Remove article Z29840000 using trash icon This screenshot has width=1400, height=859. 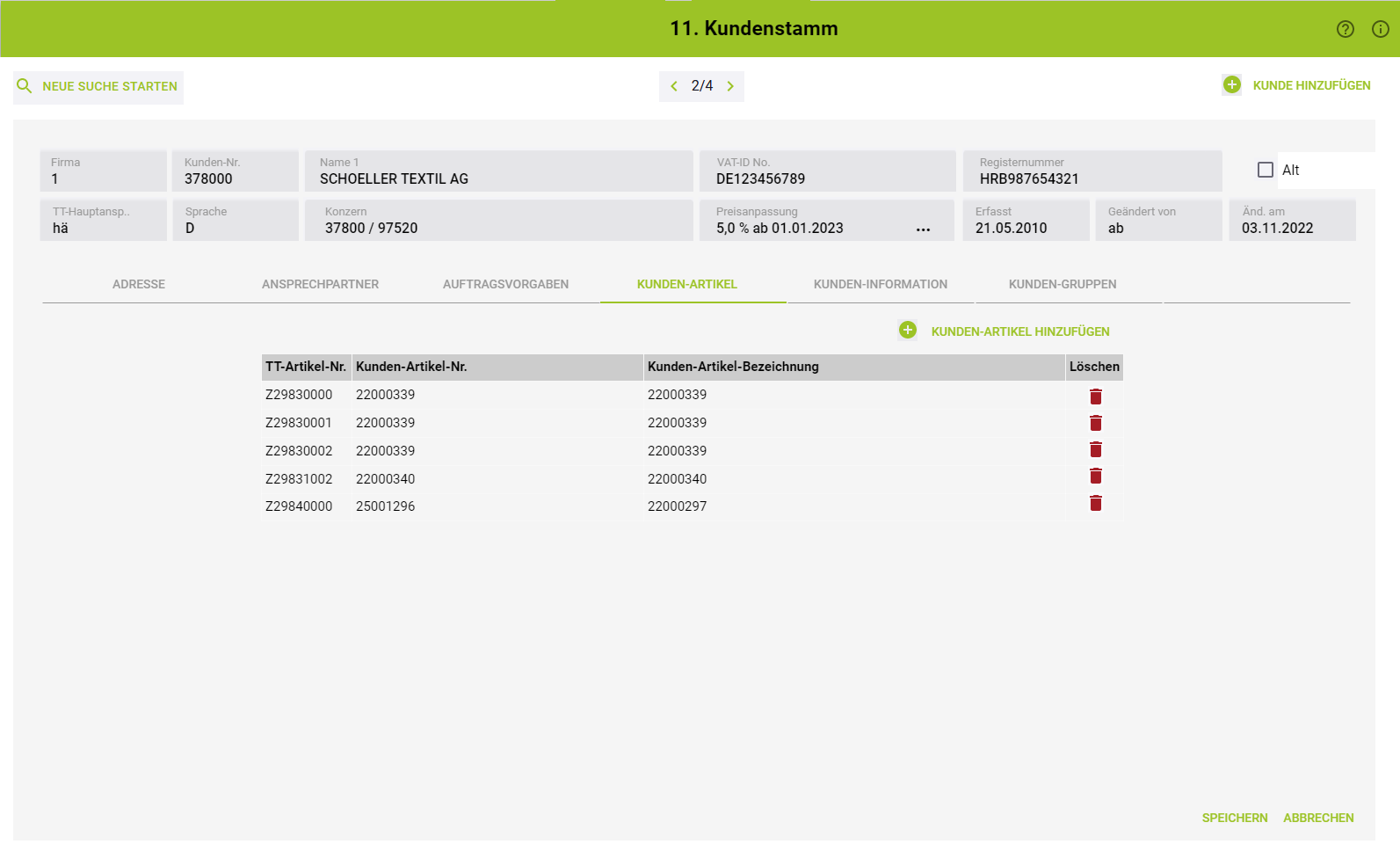pyautogui.click(x=1095, y=504)
